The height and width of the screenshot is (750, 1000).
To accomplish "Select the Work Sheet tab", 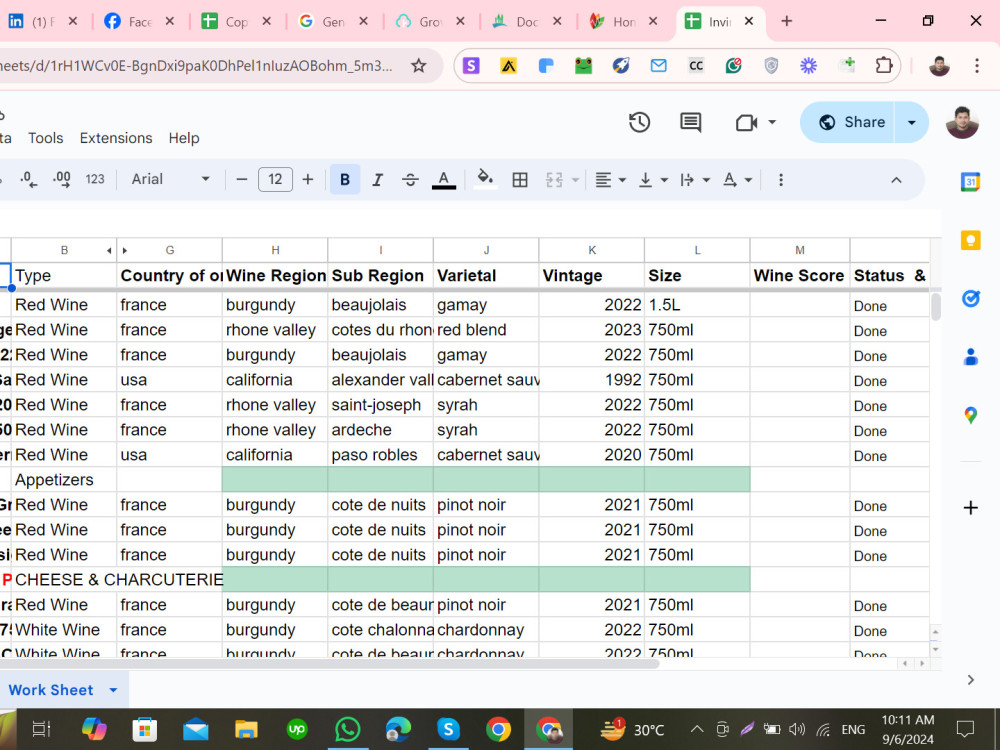I will pos(50,690).
